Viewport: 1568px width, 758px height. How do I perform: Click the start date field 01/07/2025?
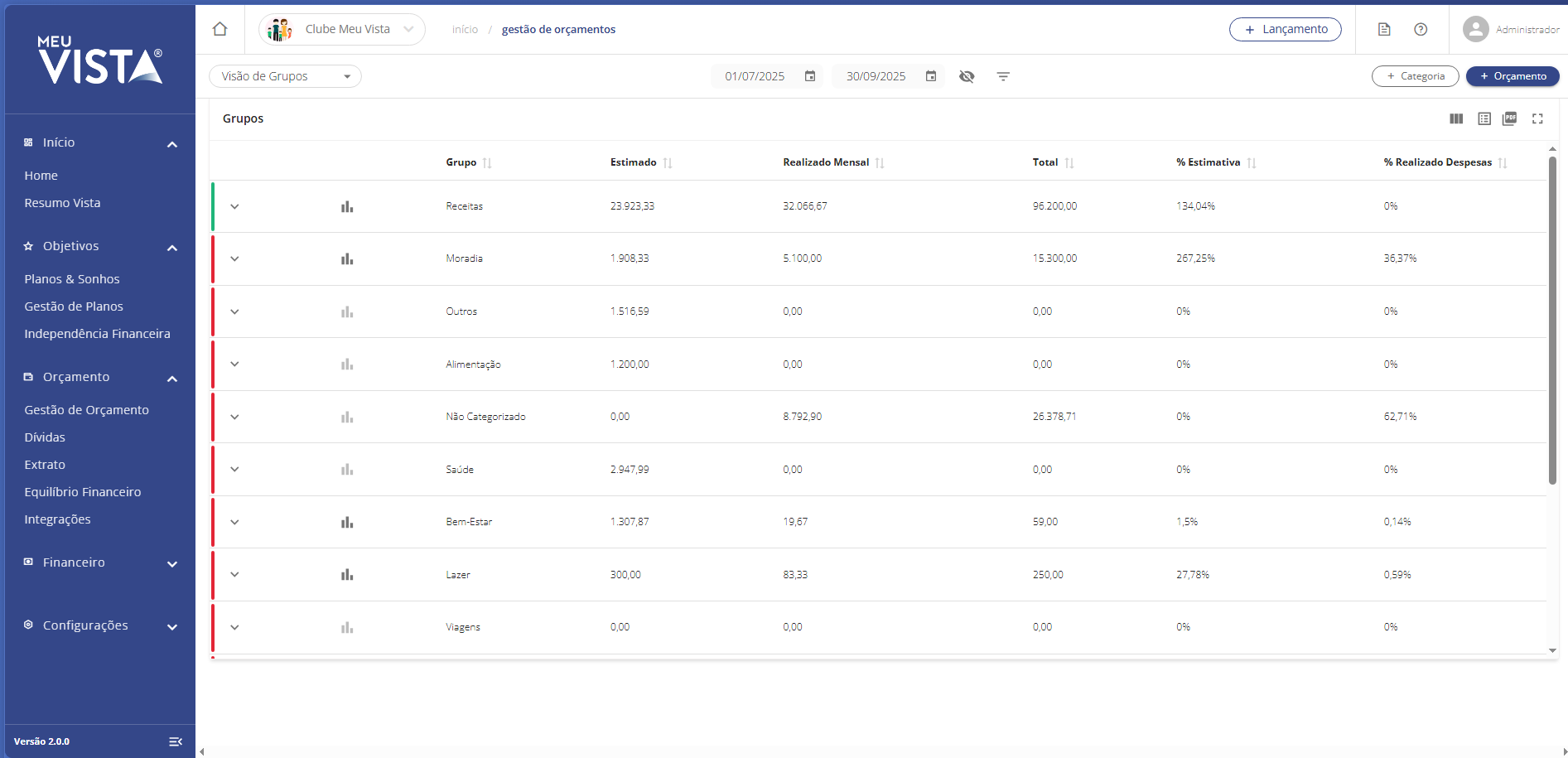pyautogui.click(x=755, y=76)
